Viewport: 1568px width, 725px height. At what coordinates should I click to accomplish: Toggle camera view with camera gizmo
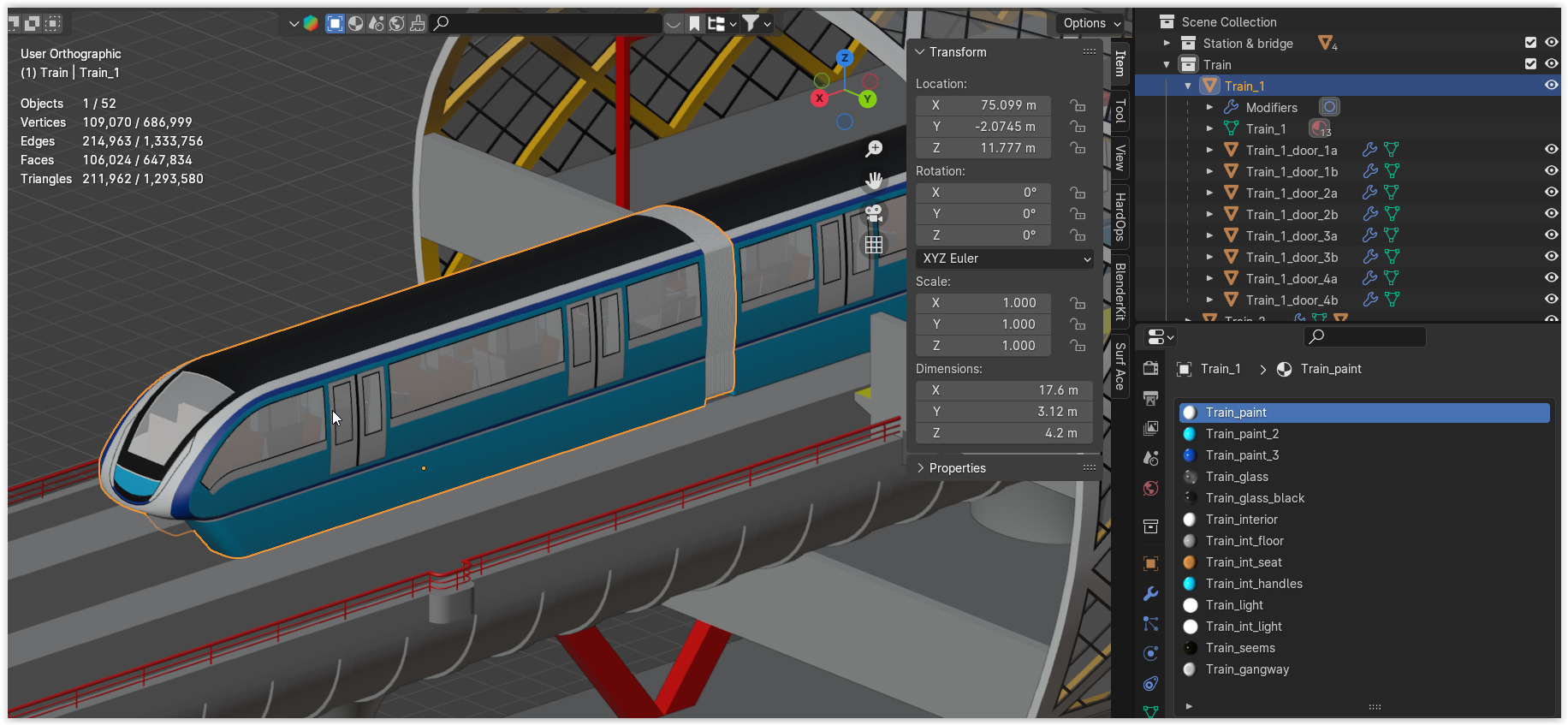(x=874, y=213)
